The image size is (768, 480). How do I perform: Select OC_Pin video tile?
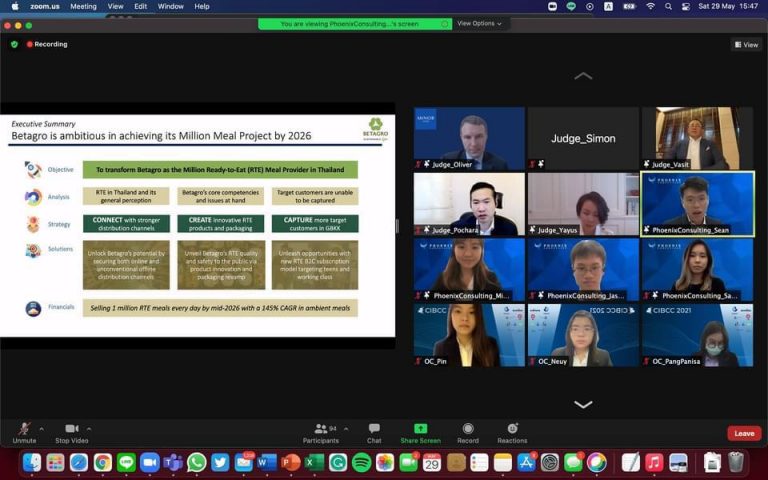click(469, 336)
